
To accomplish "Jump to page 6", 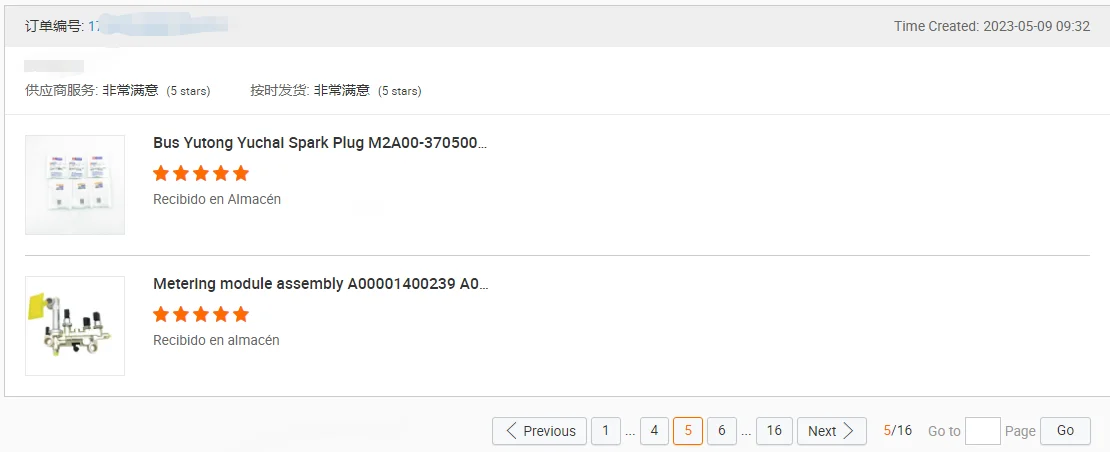I will pos(721,431).
